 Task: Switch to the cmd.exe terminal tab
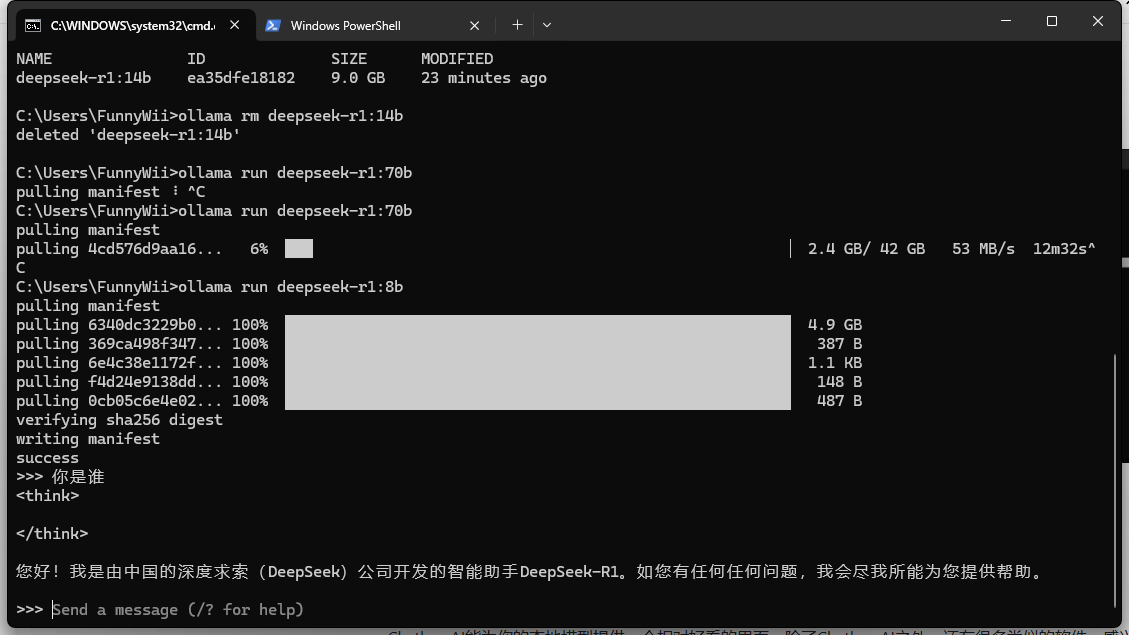coord(134,25)
